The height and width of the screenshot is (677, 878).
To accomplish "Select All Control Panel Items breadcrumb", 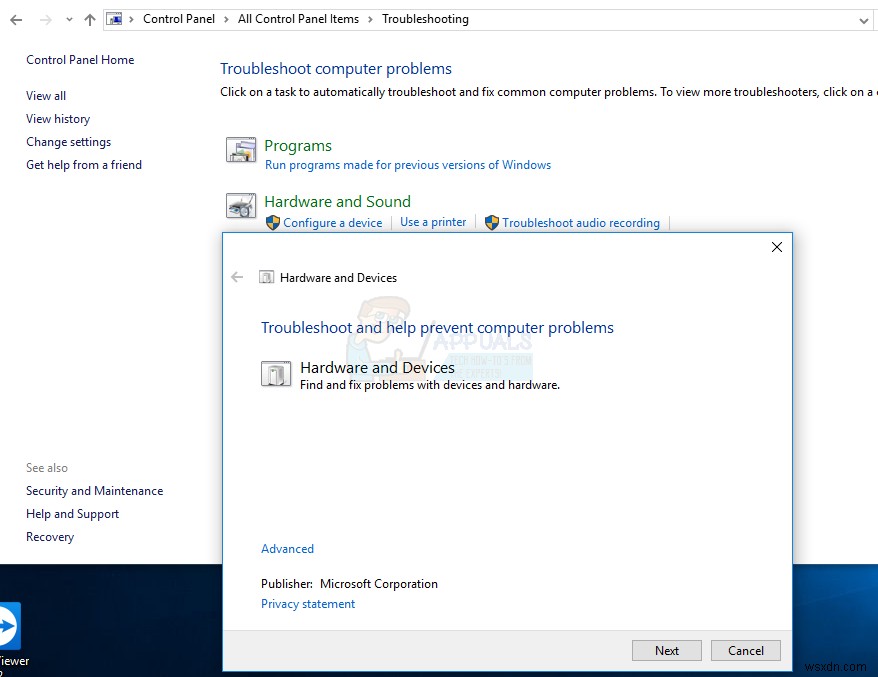I will pyautogui.click(x=298, y=19).
